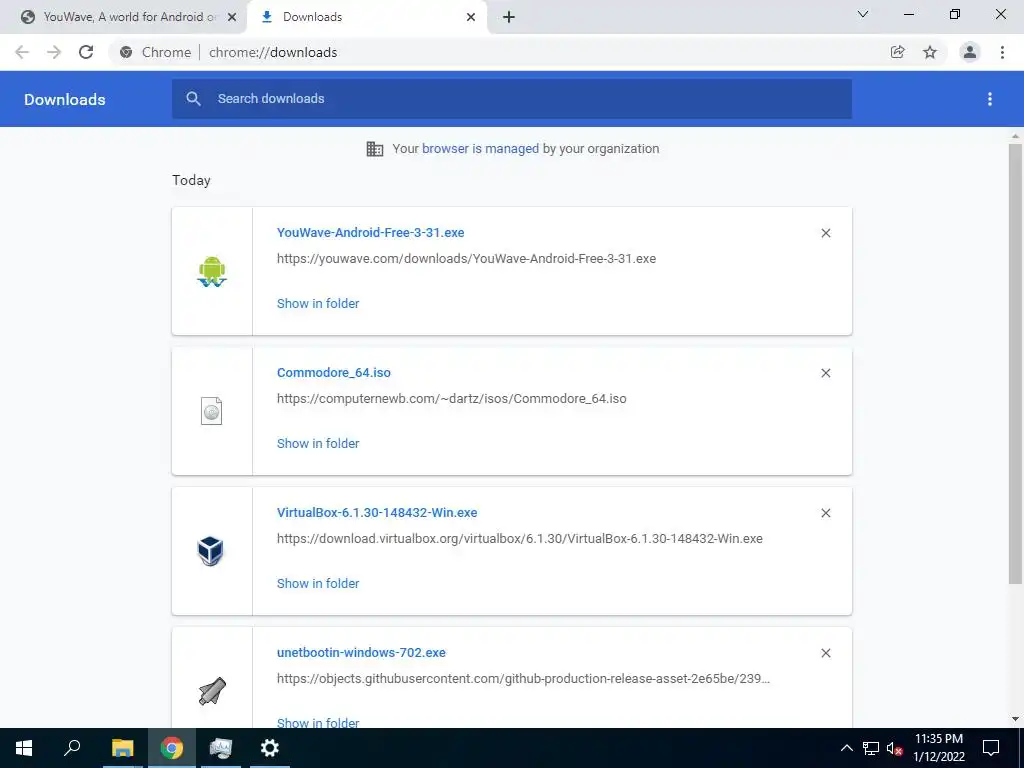Click the download.virtualbox.org URL text
Image resolution: width=1024 pixels, height=768 pixels.
click(520, 539)
